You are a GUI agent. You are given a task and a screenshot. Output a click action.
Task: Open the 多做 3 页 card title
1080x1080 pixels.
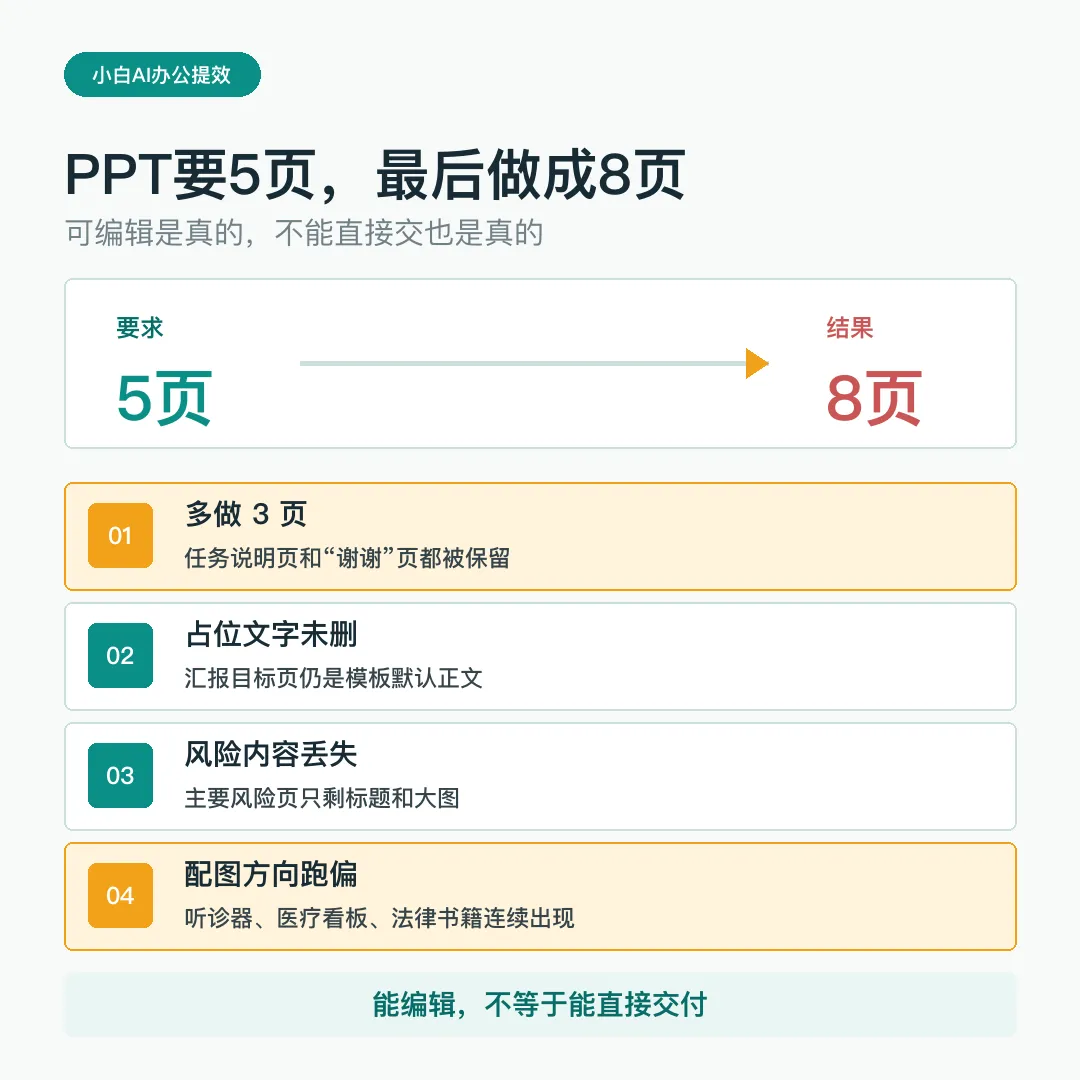coord(246,514)
